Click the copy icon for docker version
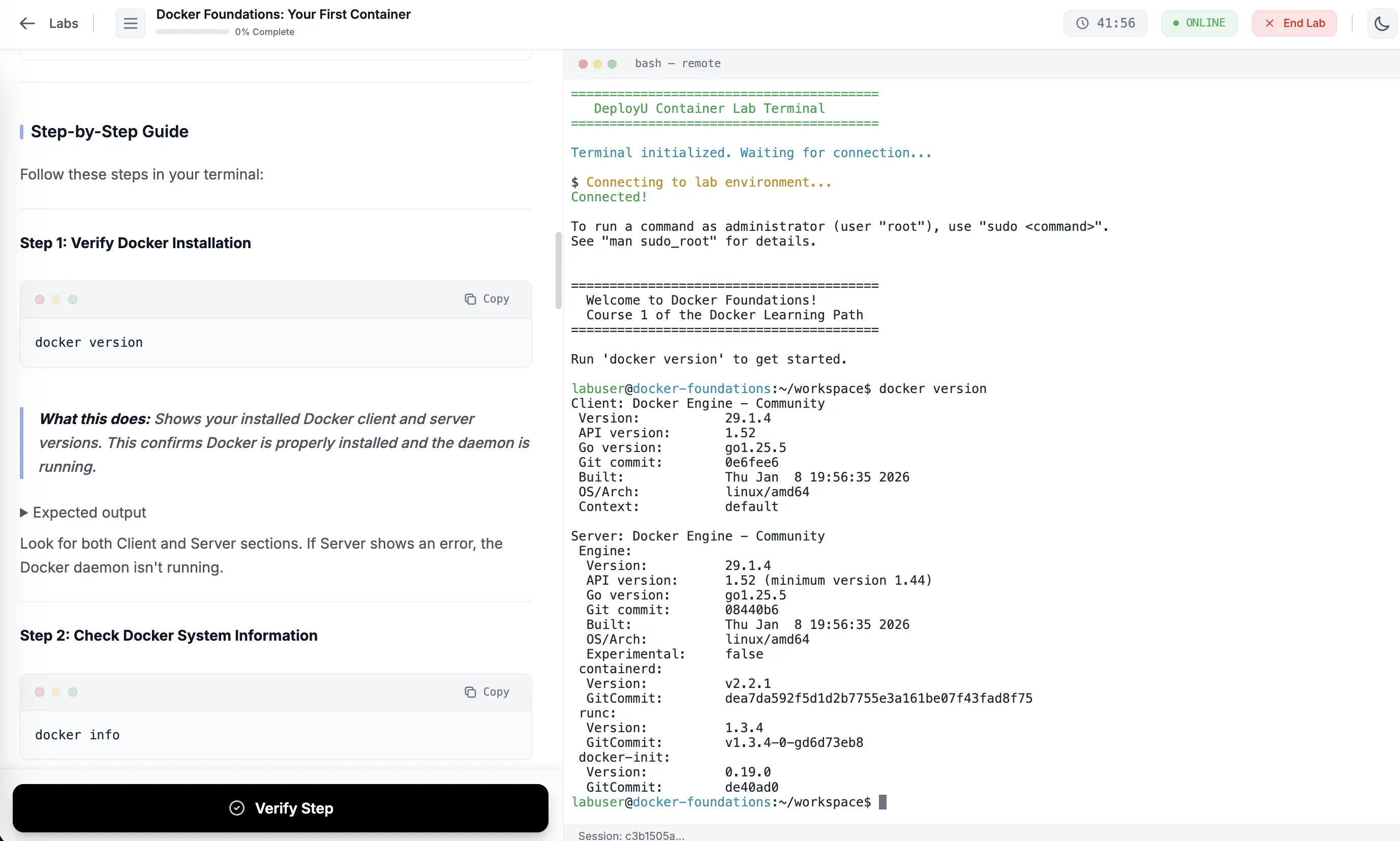The height and width of the screenshot is (841, 1400). click(470, 298)
